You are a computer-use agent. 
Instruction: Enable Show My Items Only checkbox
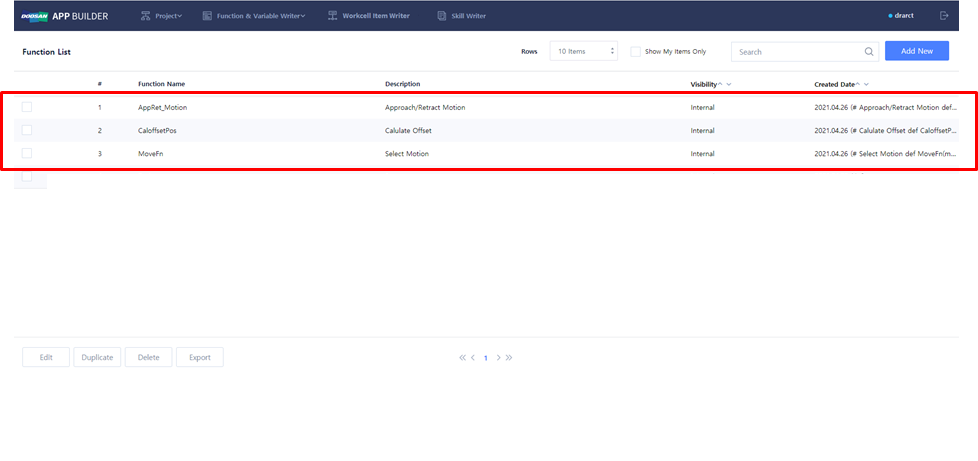(x=635, y=51)
